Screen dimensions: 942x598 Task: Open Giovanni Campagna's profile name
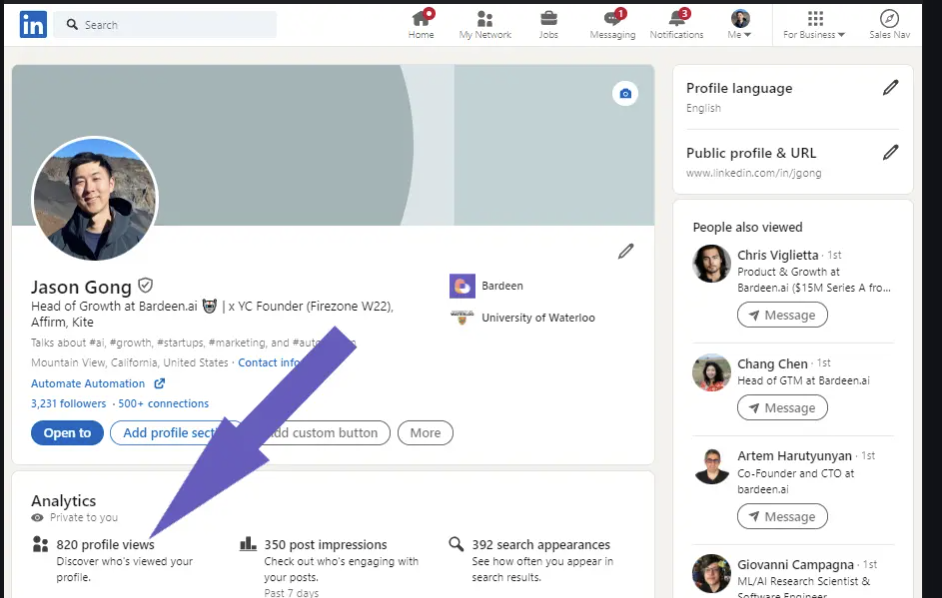click(795, 564)
